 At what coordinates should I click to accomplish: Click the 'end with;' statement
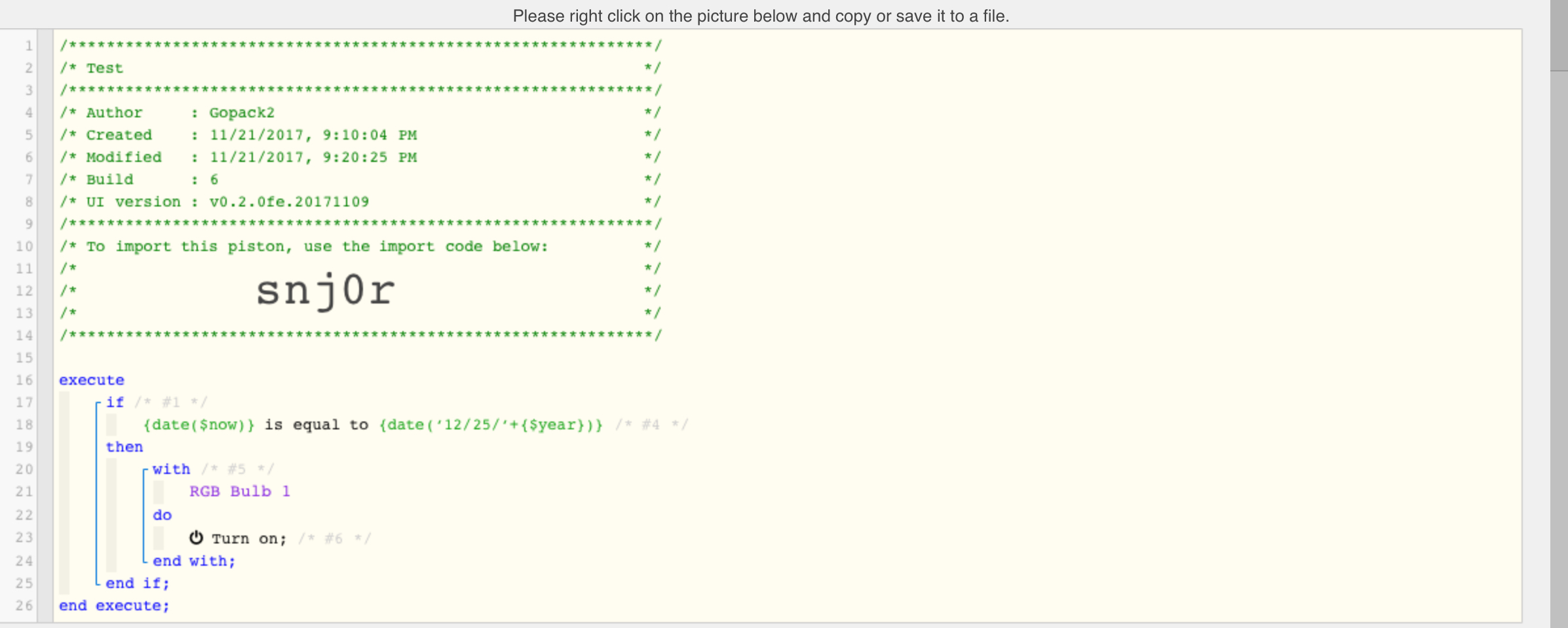pyautogui.click(x=194, y=561)
